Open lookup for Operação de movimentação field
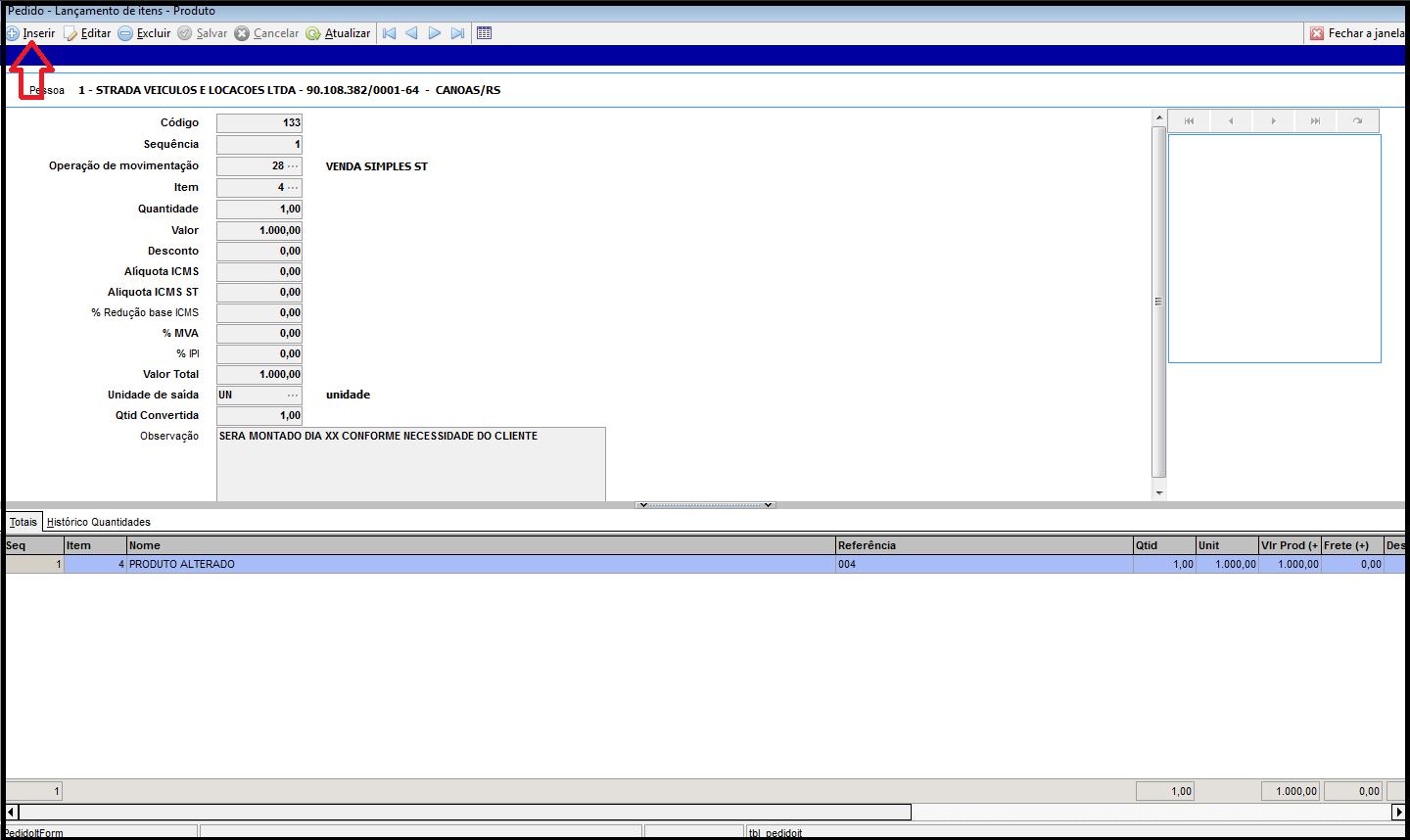 (x=292, y=166)
